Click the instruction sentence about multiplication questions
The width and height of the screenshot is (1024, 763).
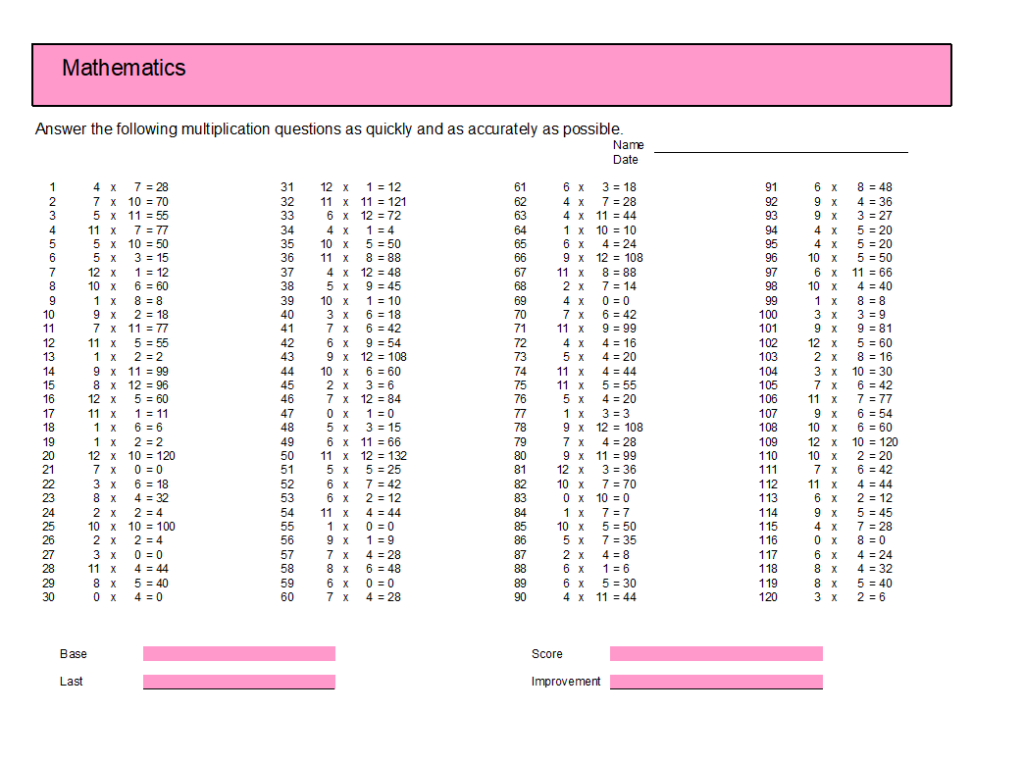[x=329, y=129]
